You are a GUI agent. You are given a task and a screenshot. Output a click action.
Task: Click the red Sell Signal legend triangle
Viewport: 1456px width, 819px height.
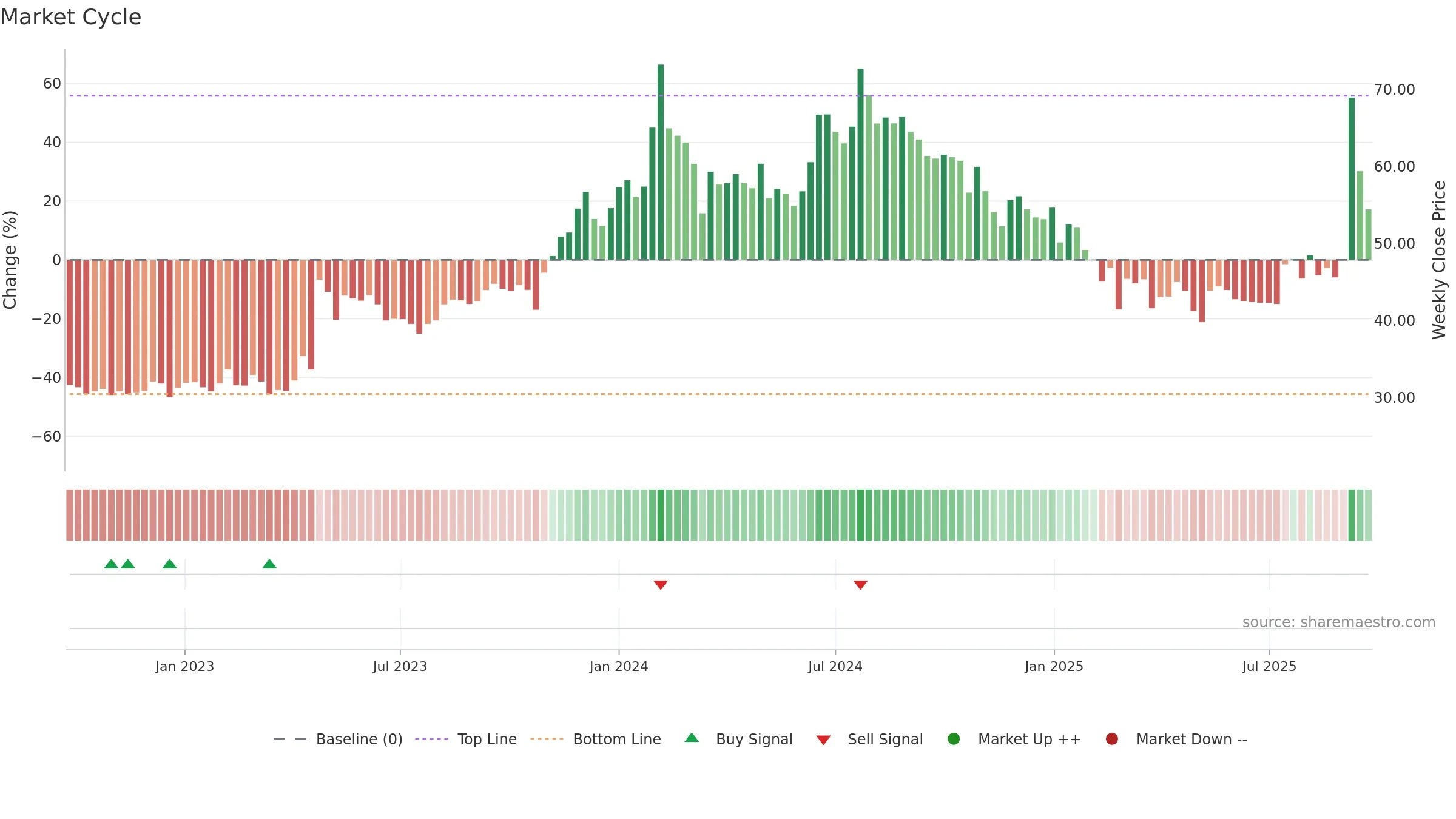pos(823,740)
